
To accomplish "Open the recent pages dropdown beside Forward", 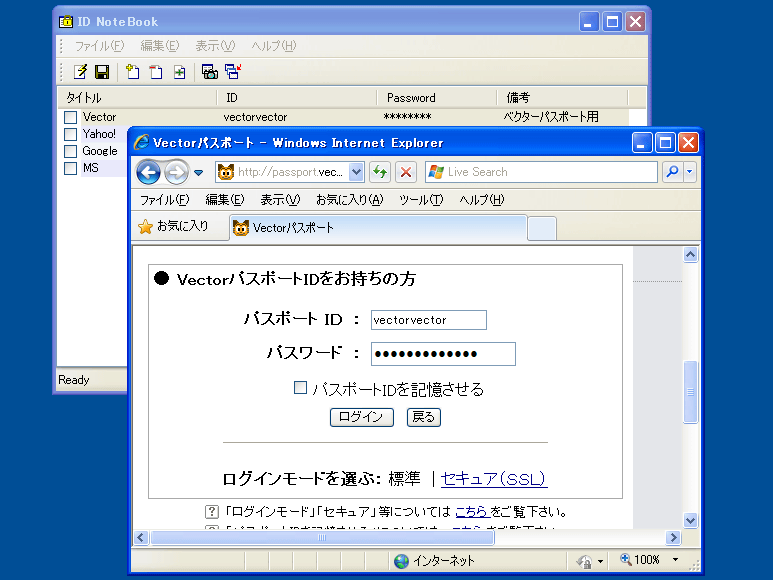I will tap(198, 172).
